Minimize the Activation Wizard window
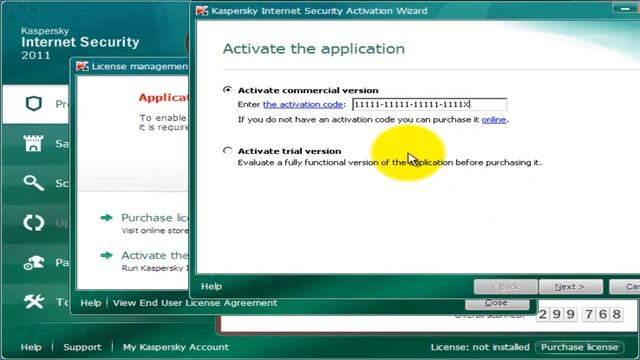 [625, 8]
